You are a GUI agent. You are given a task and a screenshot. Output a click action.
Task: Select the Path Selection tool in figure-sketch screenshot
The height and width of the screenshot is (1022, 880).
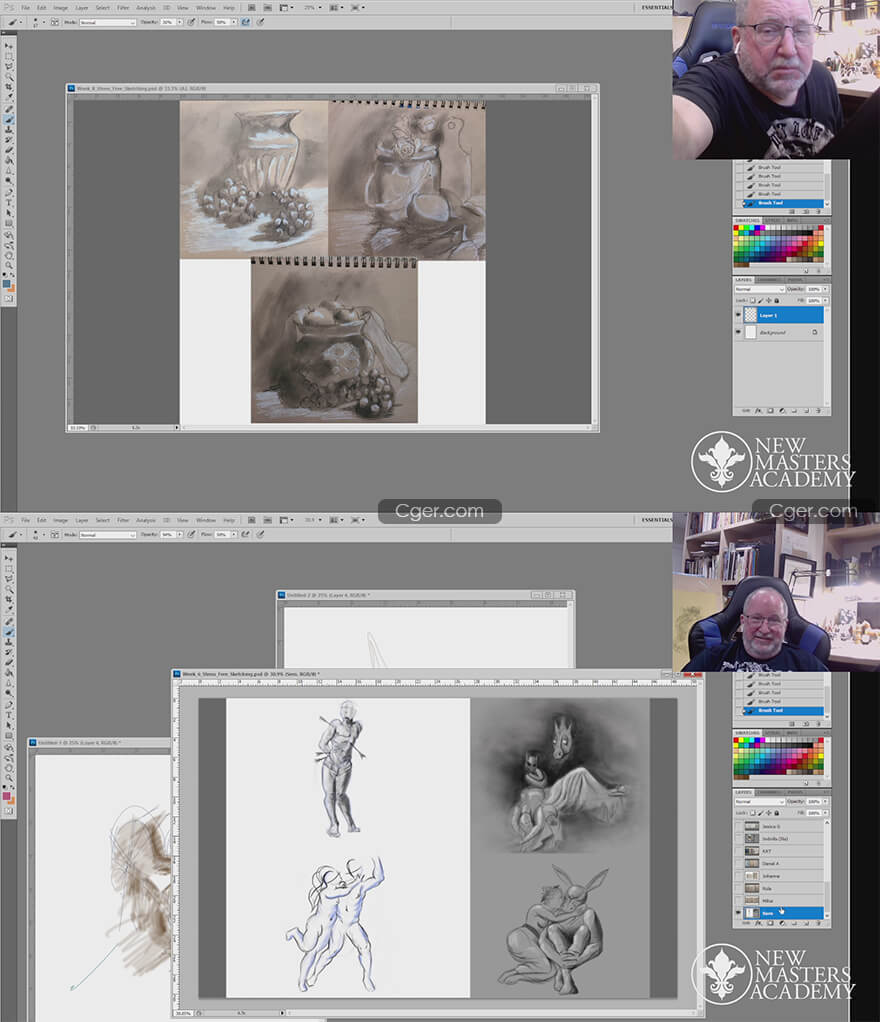pyautogui.click(x=8, y=725)
